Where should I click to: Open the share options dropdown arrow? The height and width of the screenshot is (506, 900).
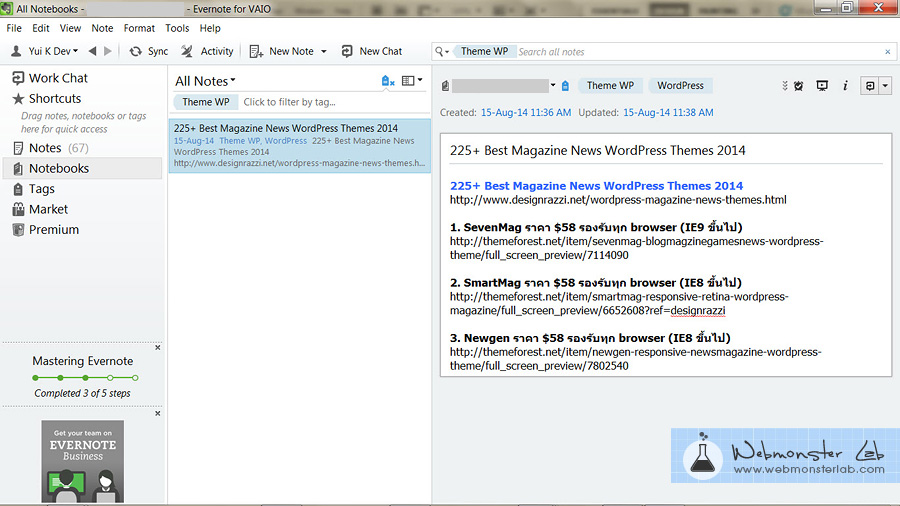pyautogui.click(x=885, y=86)
